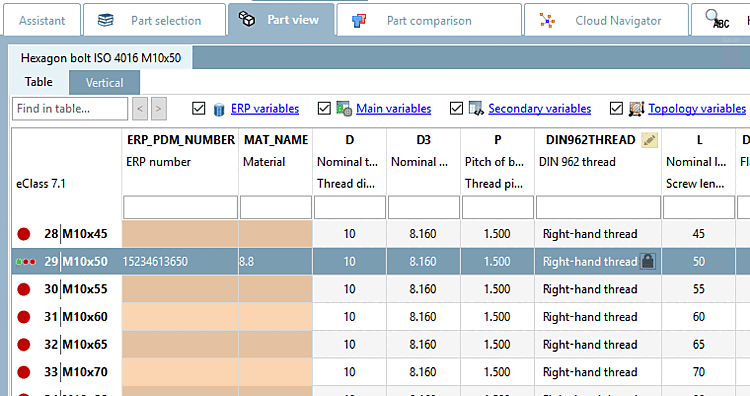Toggle the Topology variables checkbox
The height and width of the screenshot is (396, 750).
pos(617,109)
